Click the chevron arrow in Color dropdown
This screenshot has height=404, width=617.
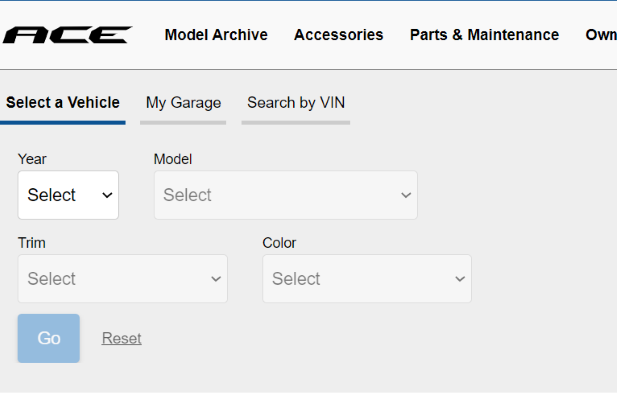tap(460, 279)
